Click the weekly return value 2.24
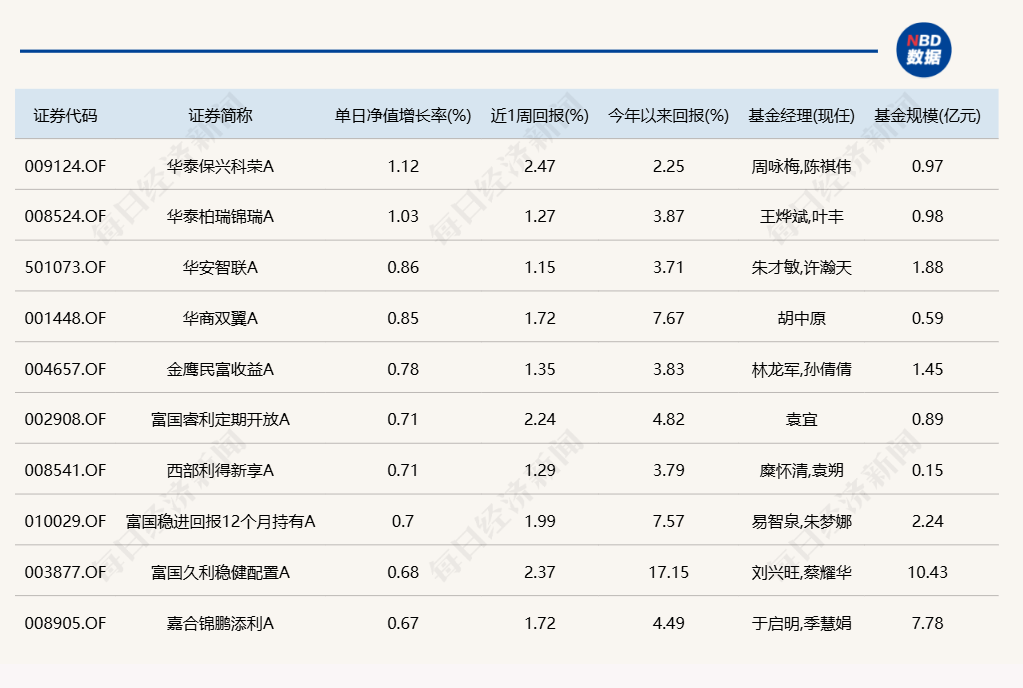 (x=540, y=419)
